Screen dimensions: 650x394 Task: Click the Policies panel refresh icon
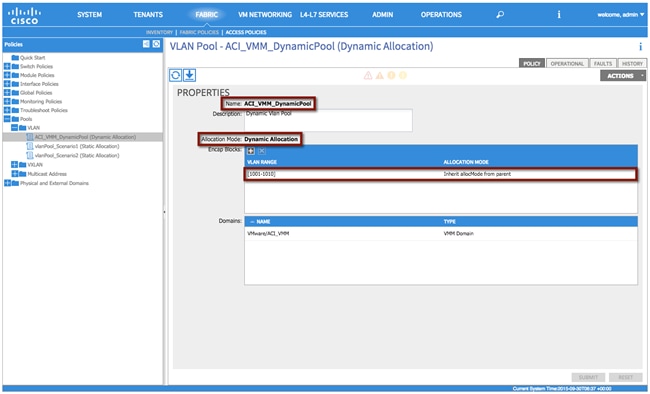(156, 44)
